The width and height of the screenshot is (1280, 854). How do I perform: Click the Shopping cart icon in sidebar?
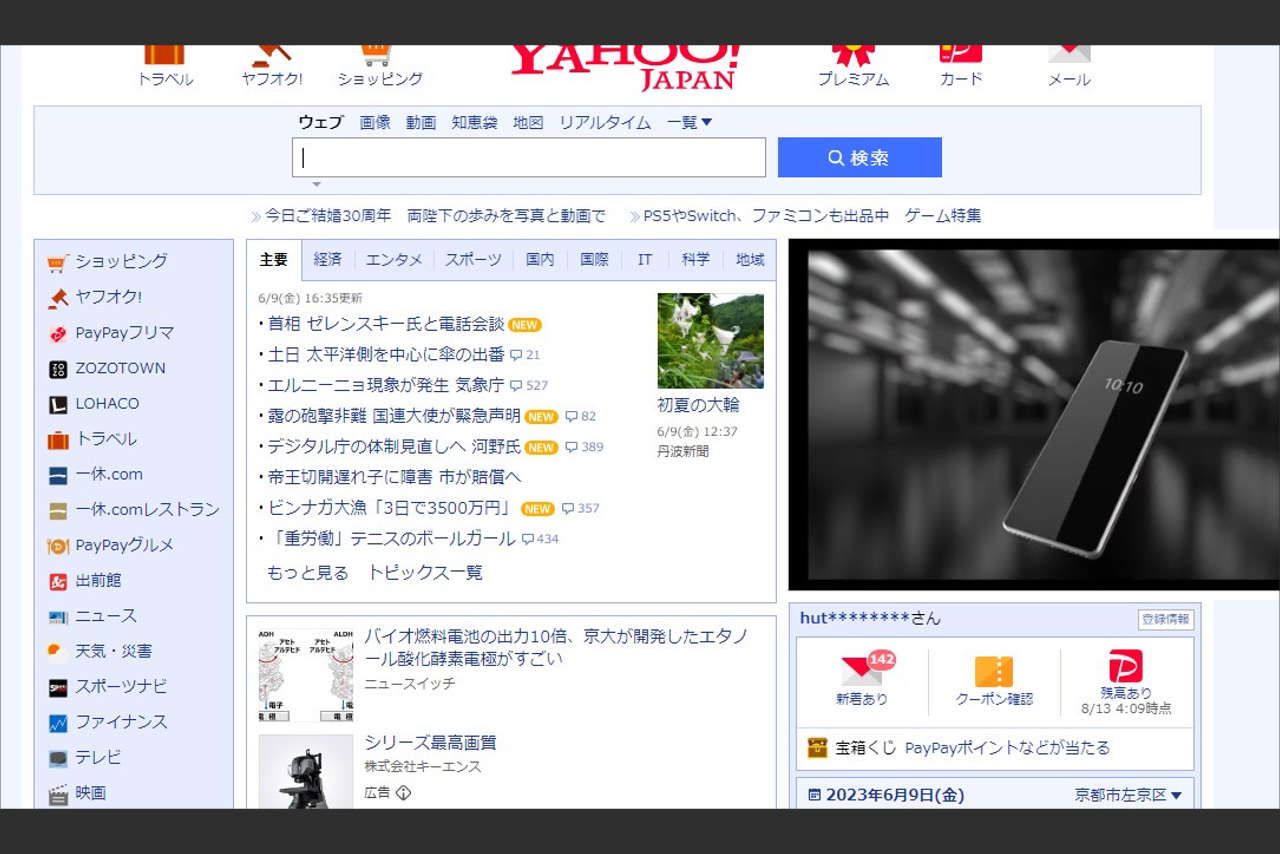pos(58,262)
